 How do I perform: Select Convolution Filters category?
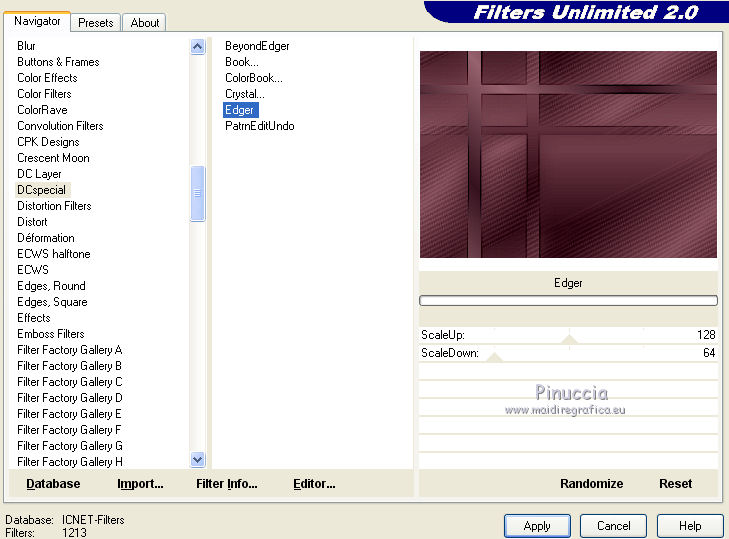[60, 126]
